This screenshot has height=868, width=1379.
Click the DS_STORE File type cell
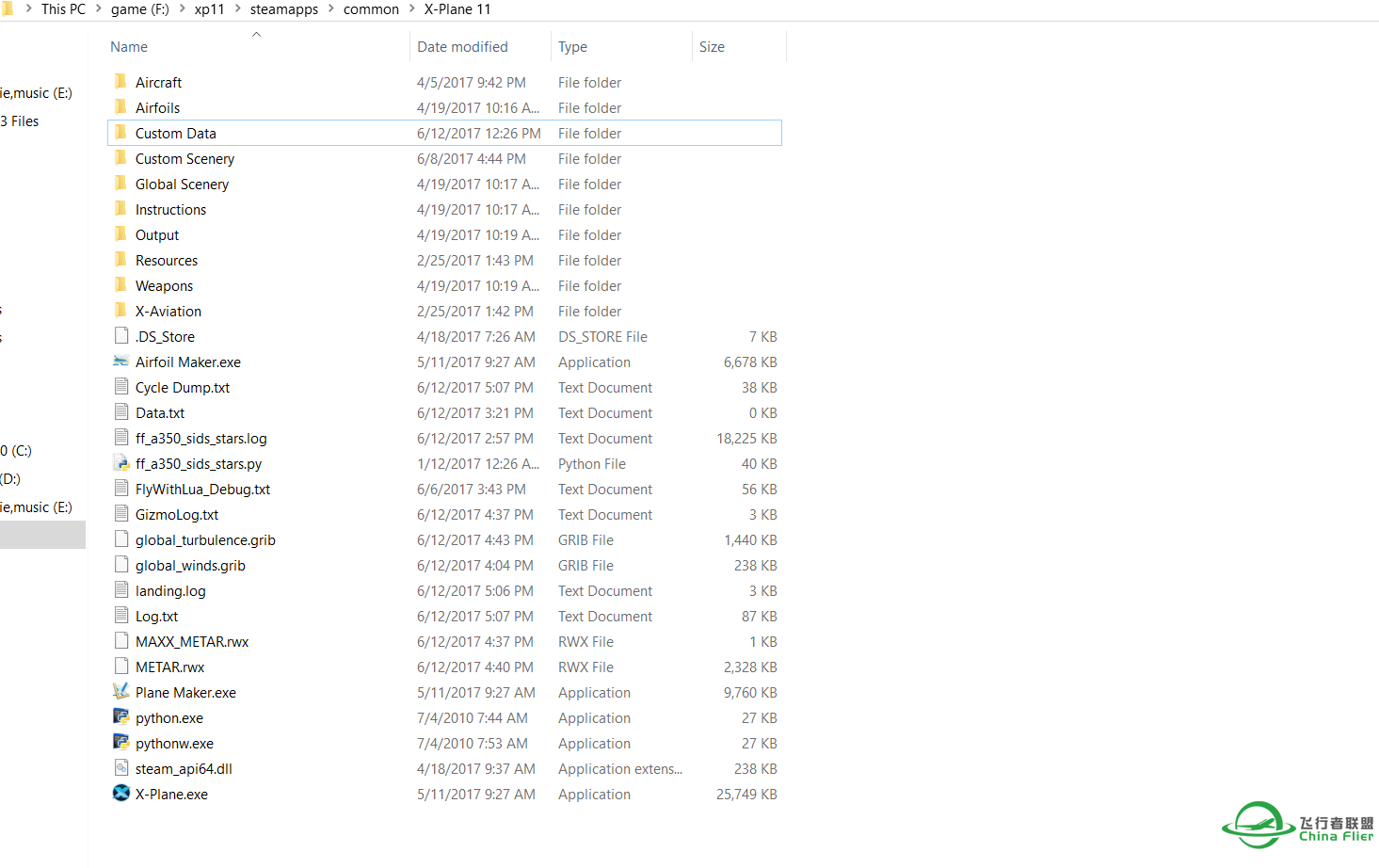coord(602,336)
